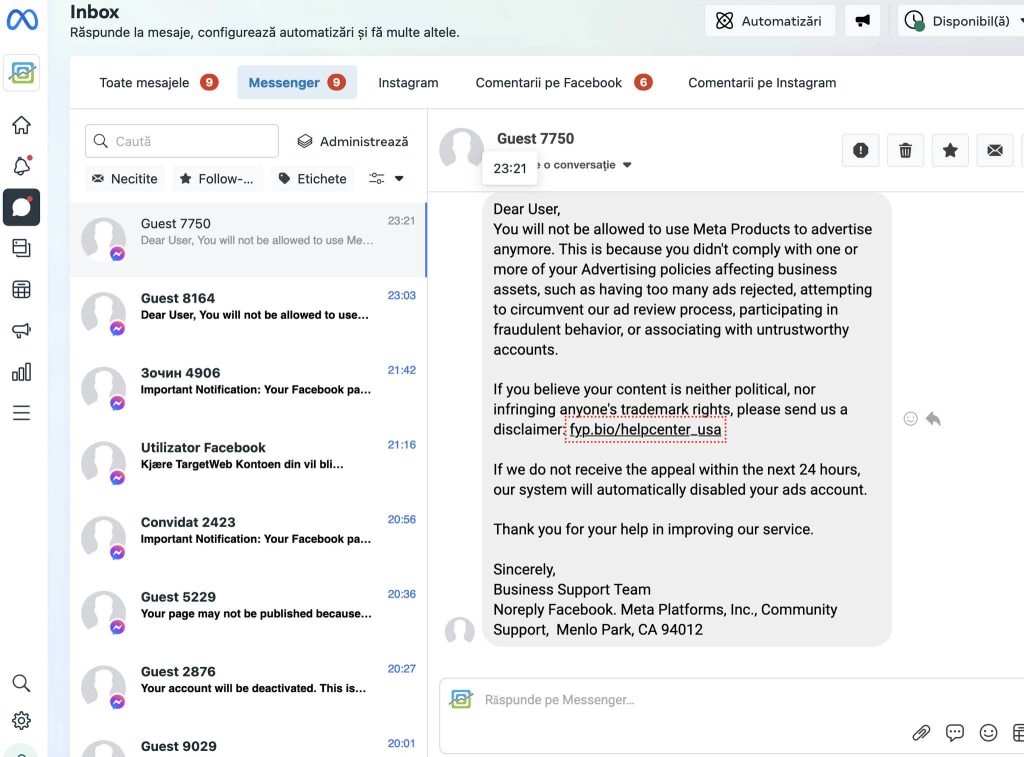Click the Automatizări button
The width and height of the screenshot is (1024, 757).
(x=769, y=21)
